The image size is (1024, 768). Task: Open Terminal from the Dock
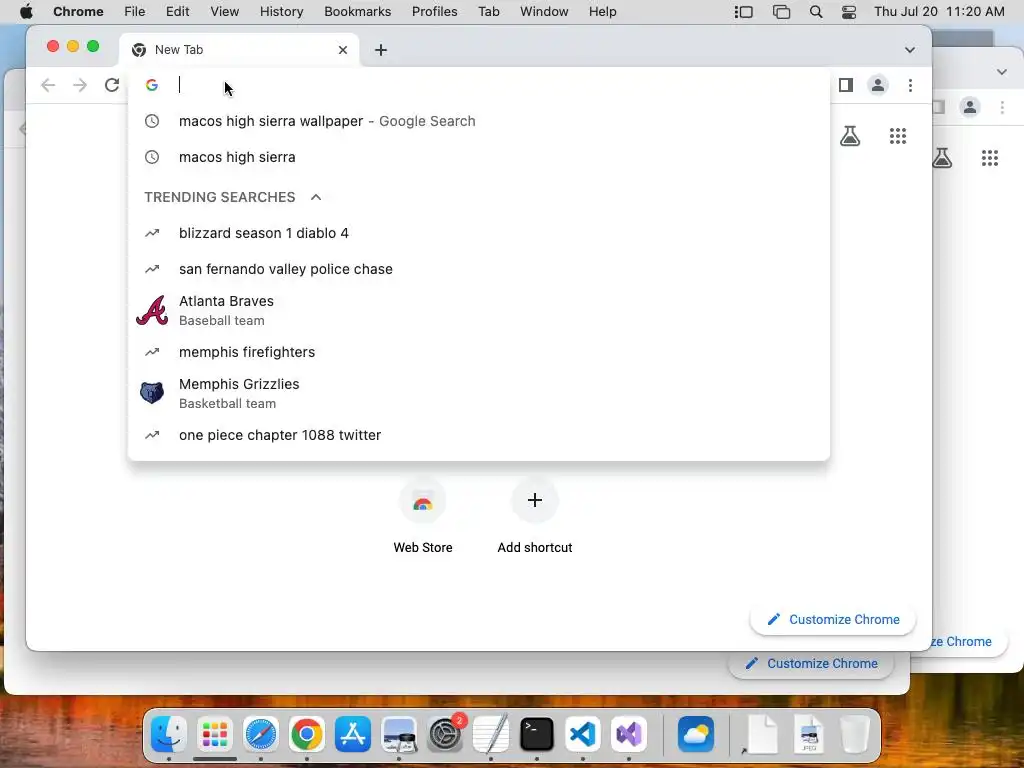point(537,734)
